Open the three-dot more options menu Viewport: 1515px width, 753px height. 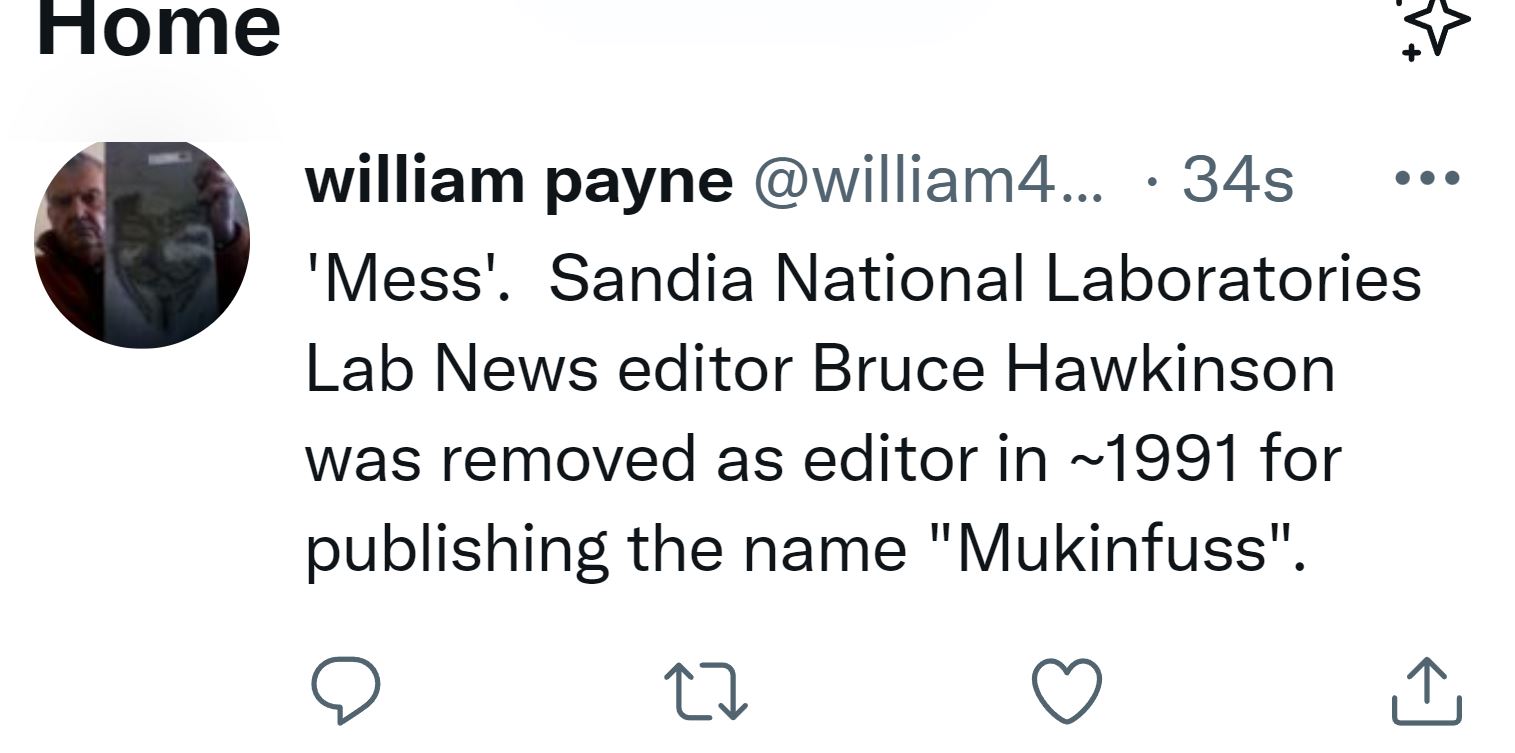click(x=1428, y=179)
